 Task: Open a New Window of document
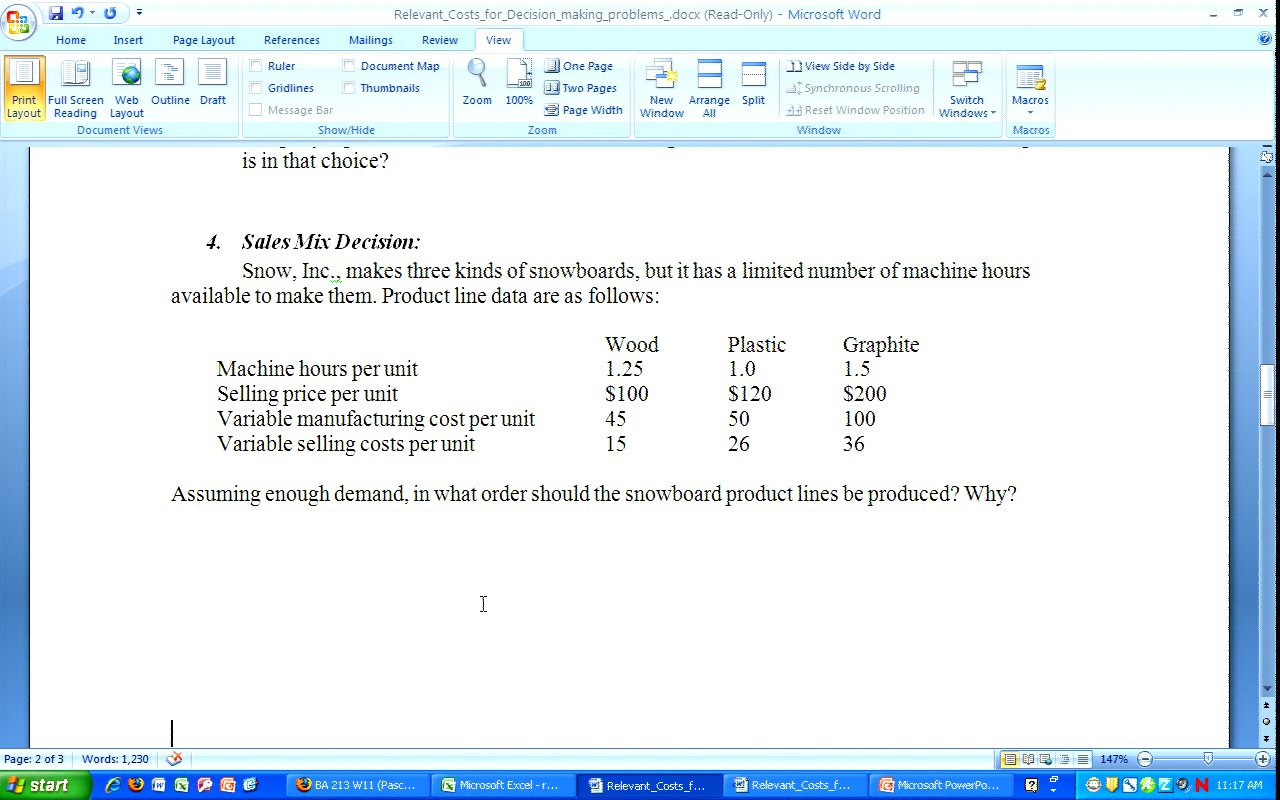point(661,88)
